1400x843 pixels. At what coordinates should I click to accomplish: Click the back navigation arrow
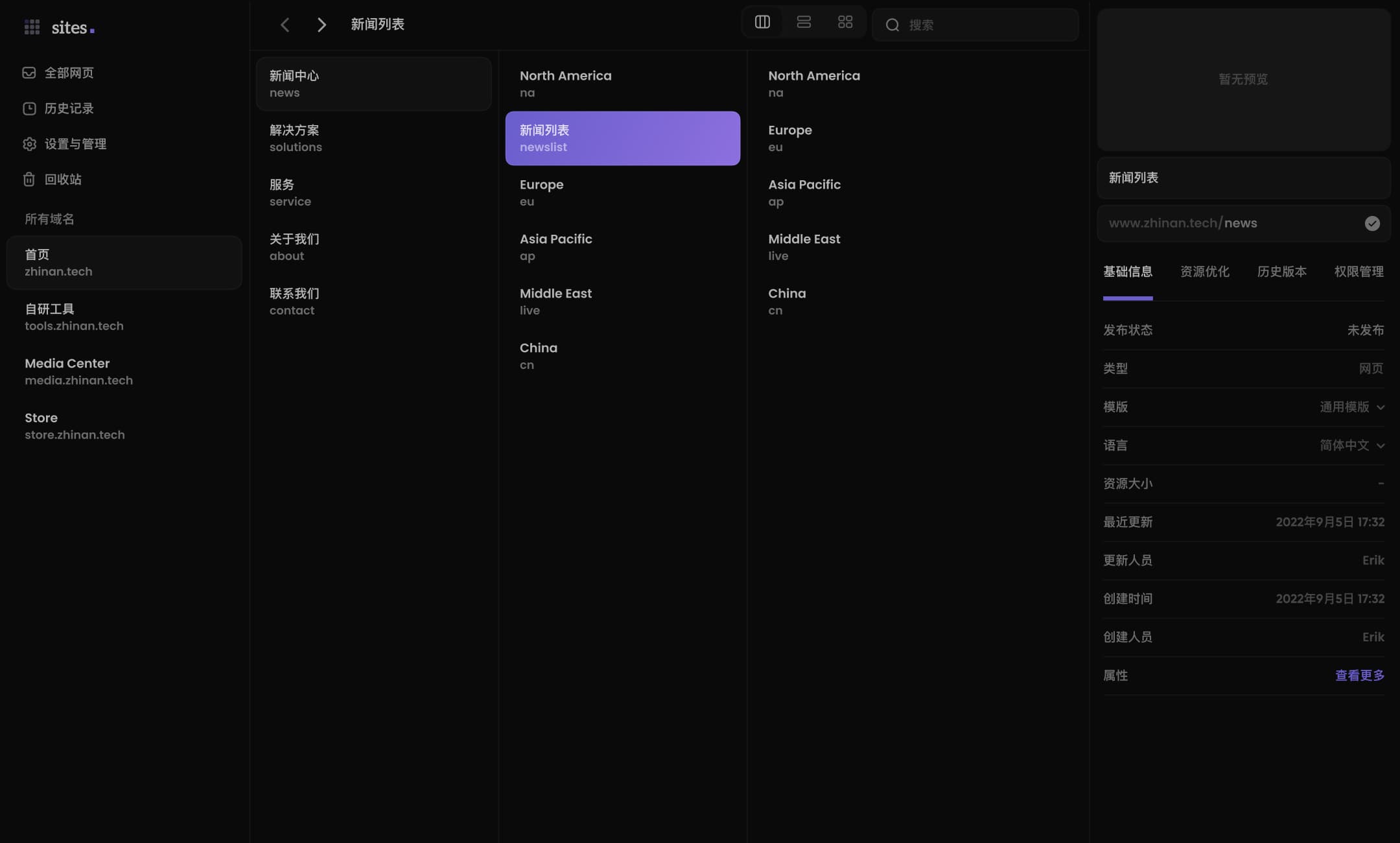pyautogui.click(x=285, y=25)
